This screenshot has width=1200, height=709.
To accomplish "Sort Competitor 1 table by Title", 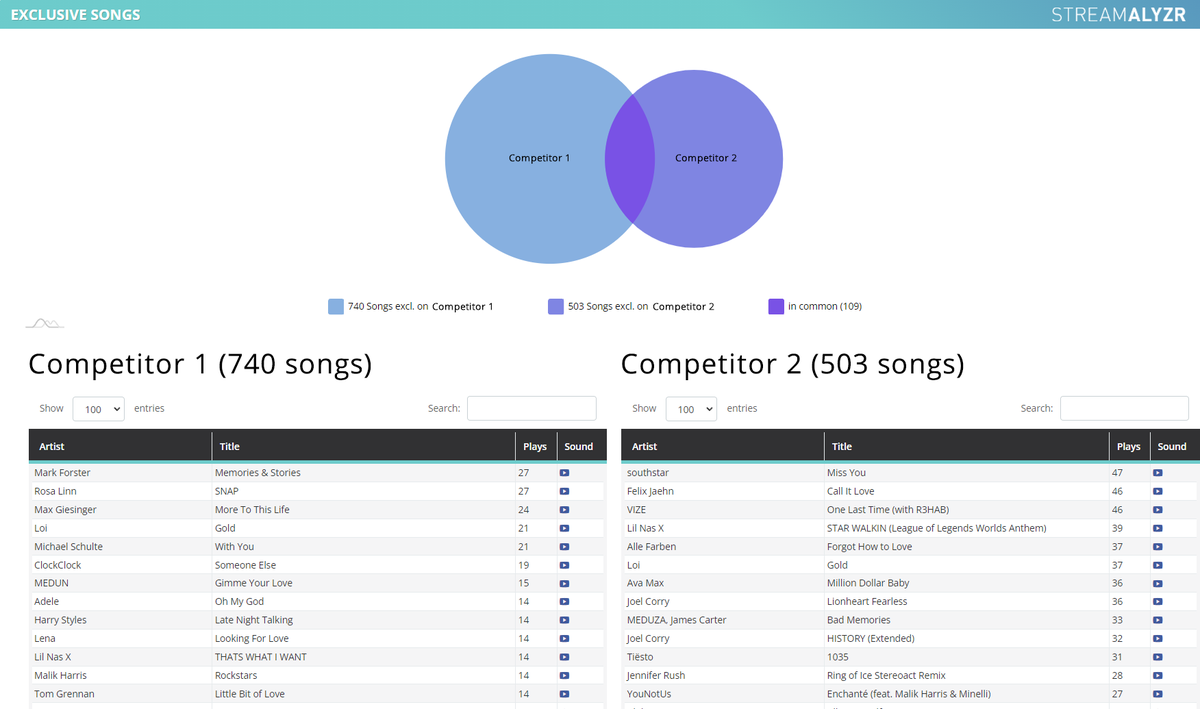I will tap(363, 446).
